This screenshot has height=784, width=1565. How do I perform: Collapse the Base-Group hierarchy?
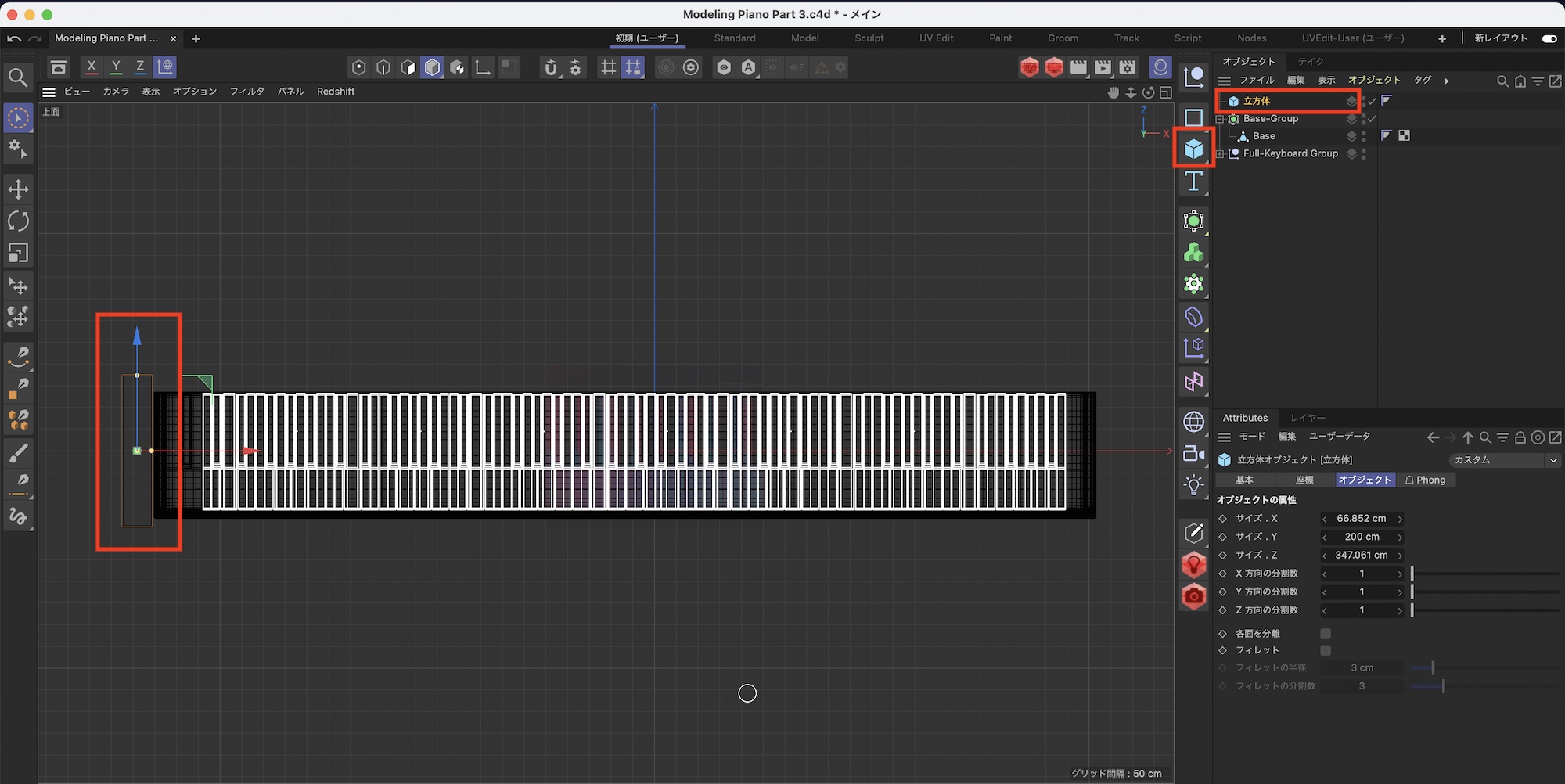(1220, 119)
